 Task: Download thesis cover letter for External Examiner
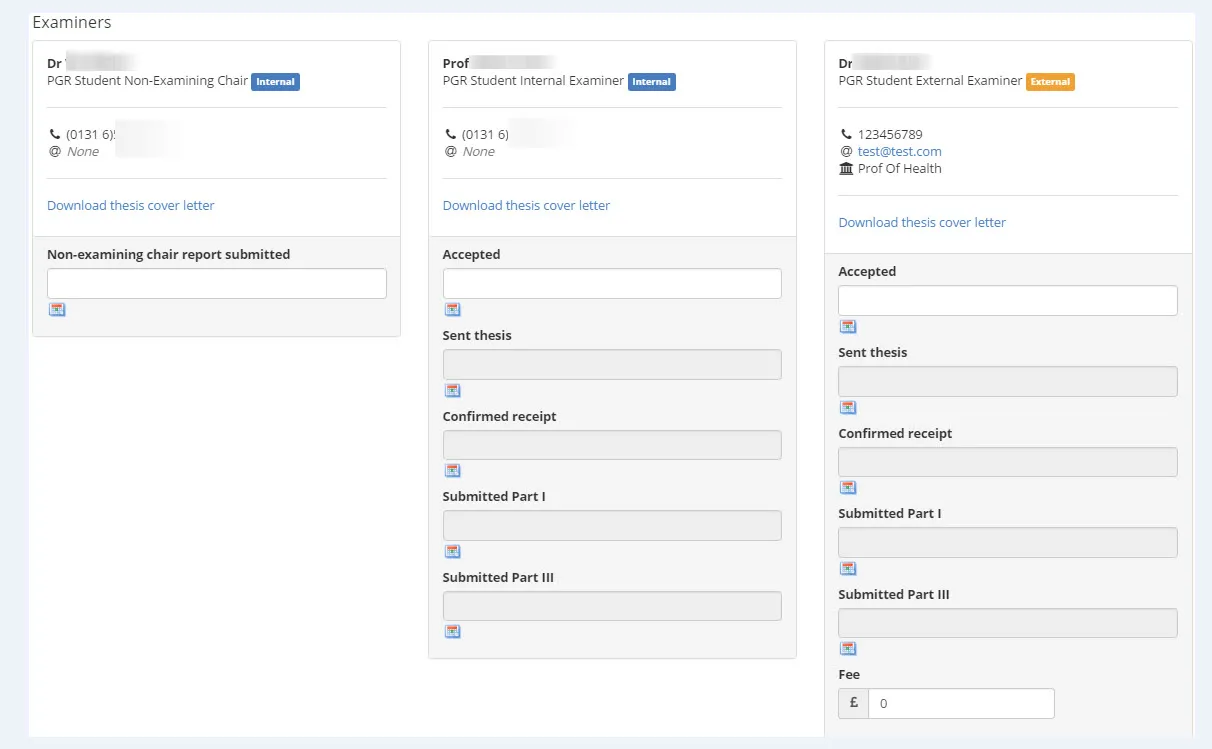[x=922, y=222]
